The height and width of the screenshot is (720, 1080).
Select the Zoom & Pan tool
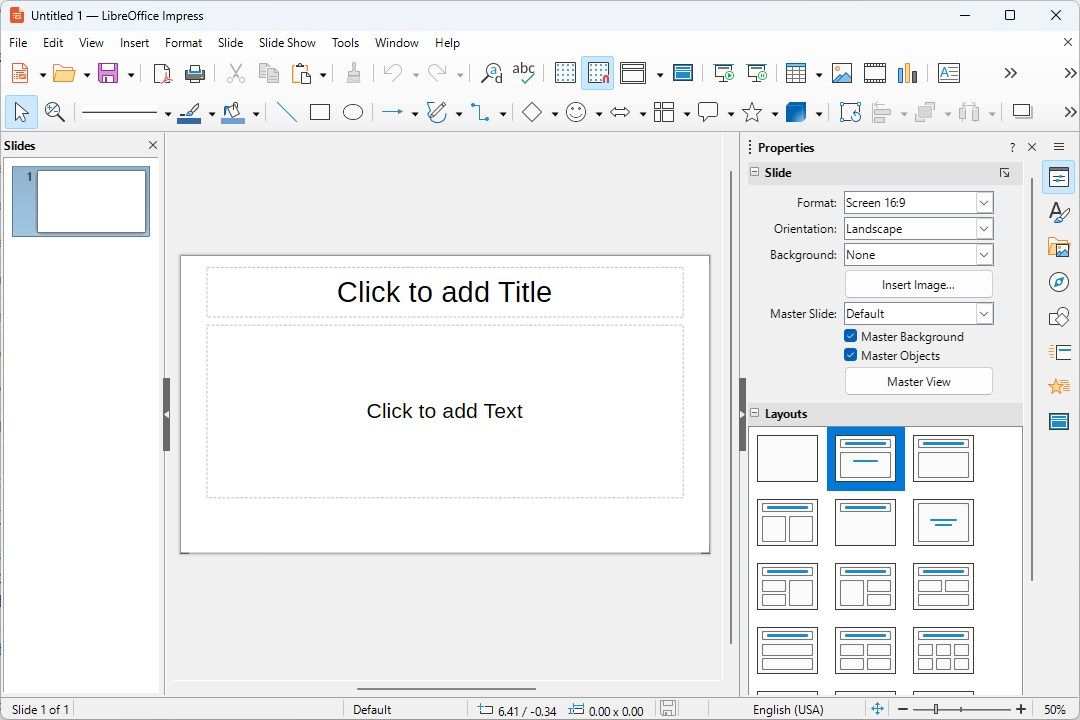(54, 112)
